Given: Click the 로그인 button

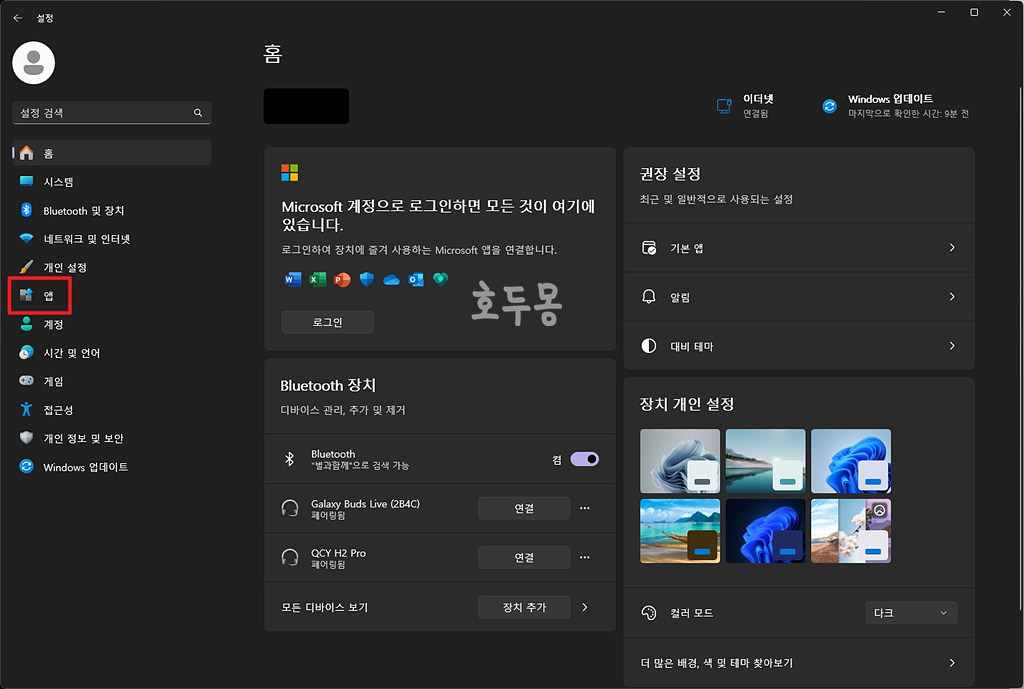Looking at the screenshot, I should 327,322.
